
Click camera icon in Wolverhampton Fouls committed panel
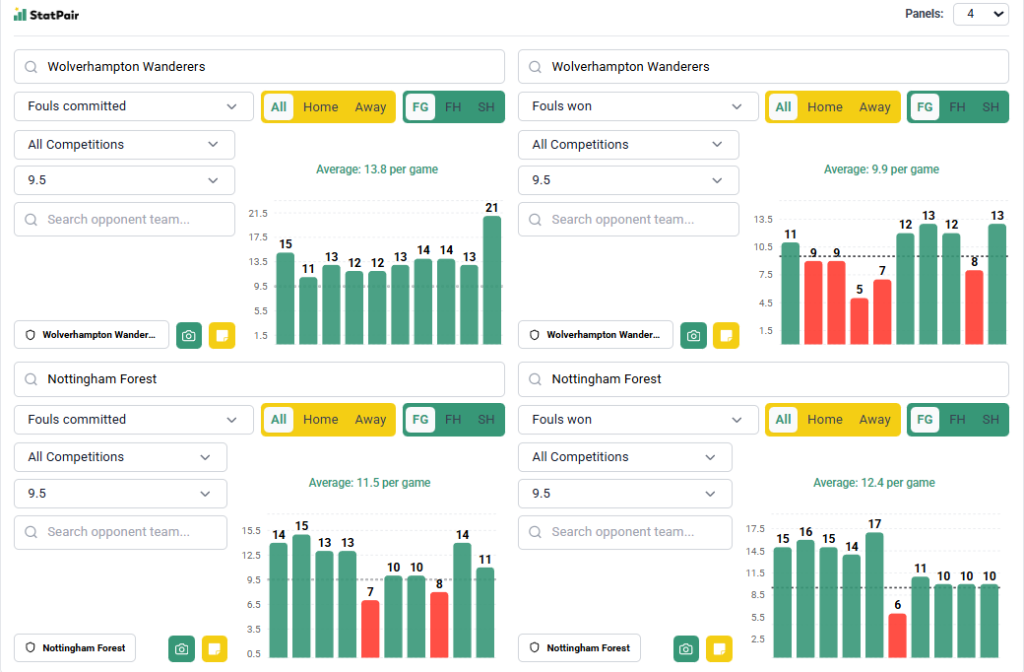(x=189, y=335)
